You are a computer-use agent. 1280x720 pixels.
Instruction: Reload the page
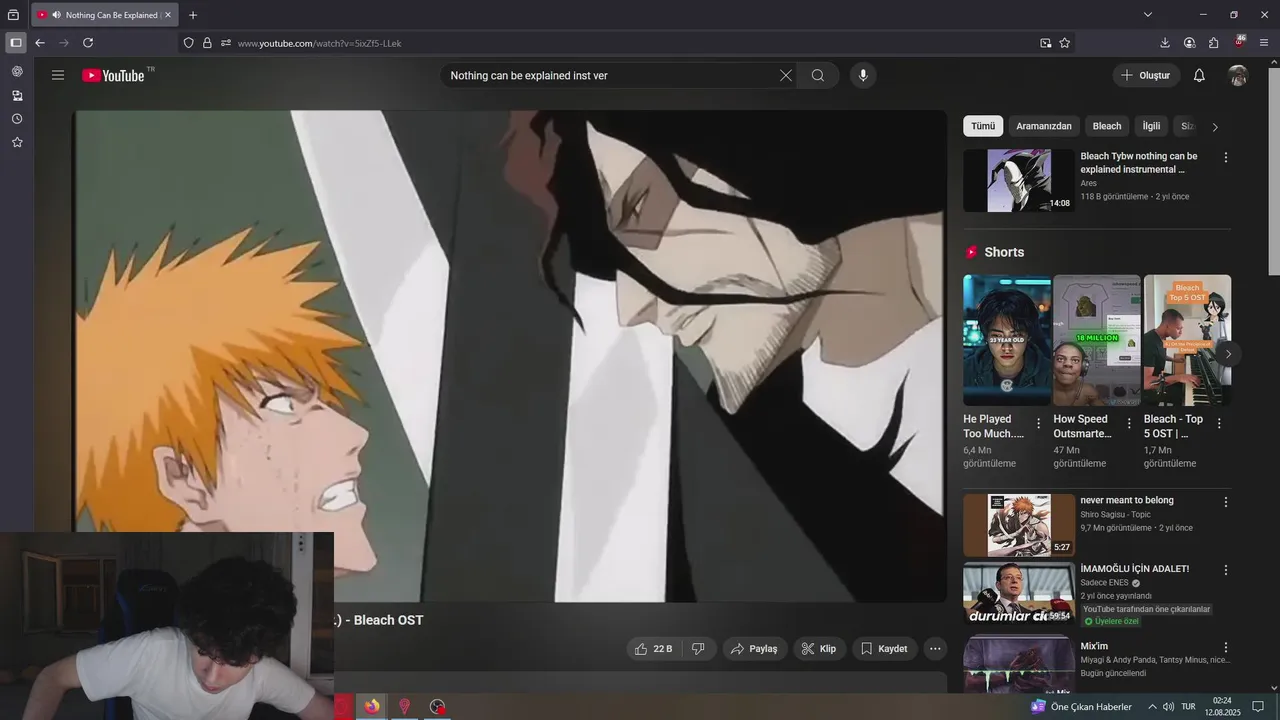[x=88, y=43]
